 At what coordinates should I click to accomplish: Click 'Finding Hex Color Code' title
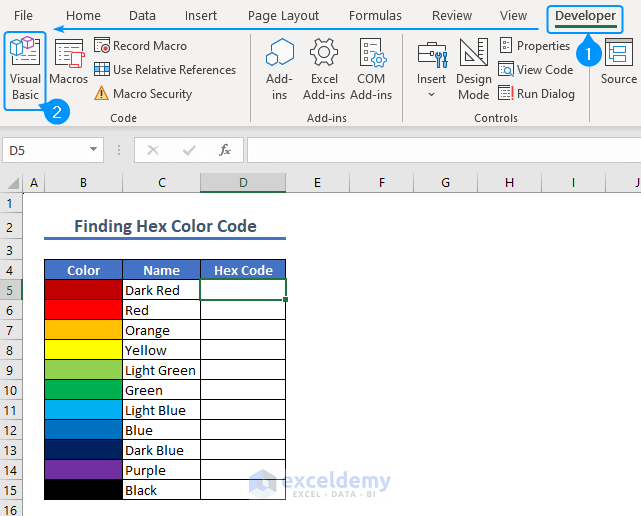point(165,226)
